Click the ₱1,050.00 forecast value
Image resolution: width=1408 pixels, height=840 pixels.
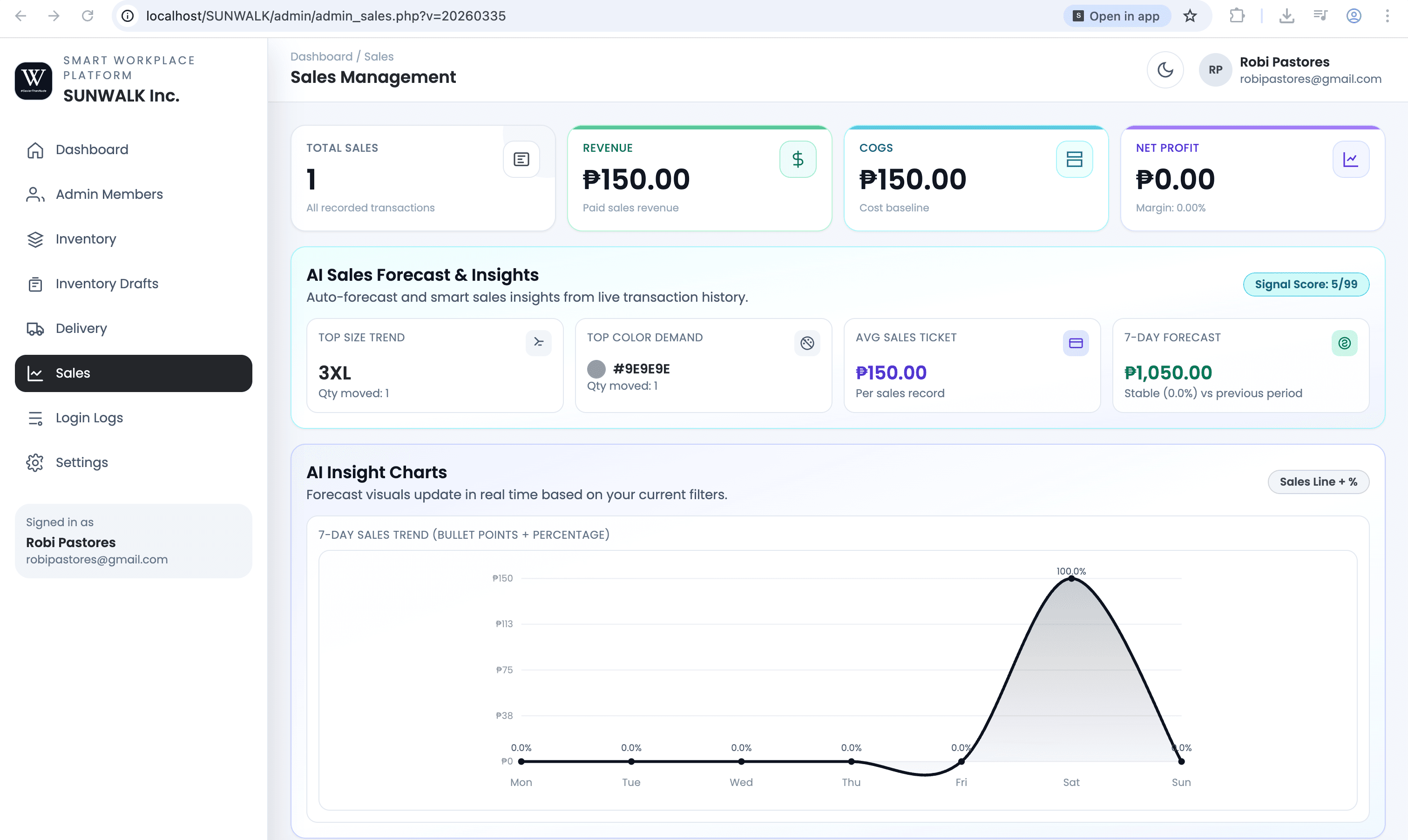1168,373
